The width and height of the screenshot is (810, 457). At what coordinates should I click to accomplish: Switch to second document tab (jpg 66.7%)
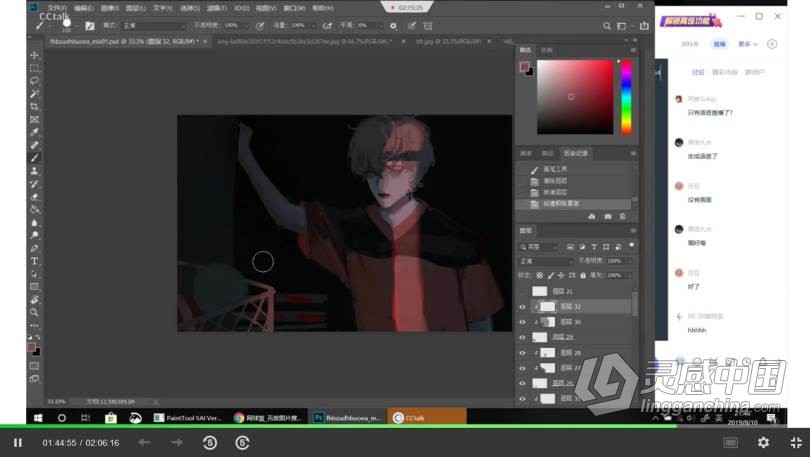click(x=305, y=41)
